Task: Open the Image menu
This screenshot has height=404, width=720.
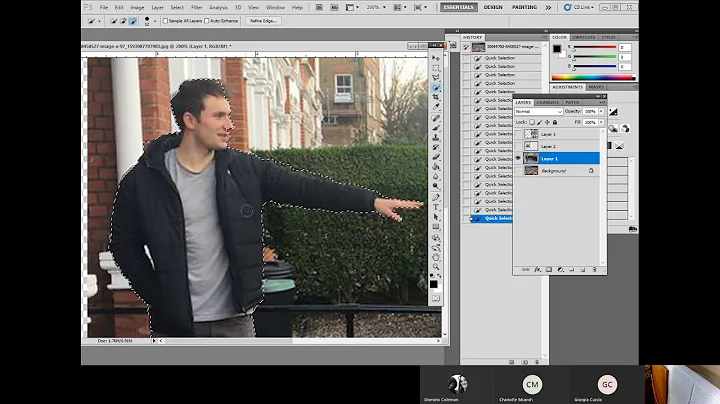Action: [137, 7]
